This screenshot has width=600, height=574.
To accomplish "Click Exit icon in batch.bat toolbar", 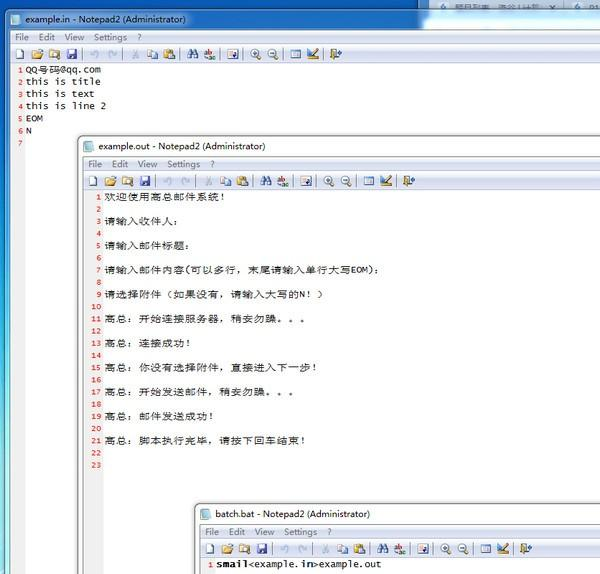I will 525,549.
